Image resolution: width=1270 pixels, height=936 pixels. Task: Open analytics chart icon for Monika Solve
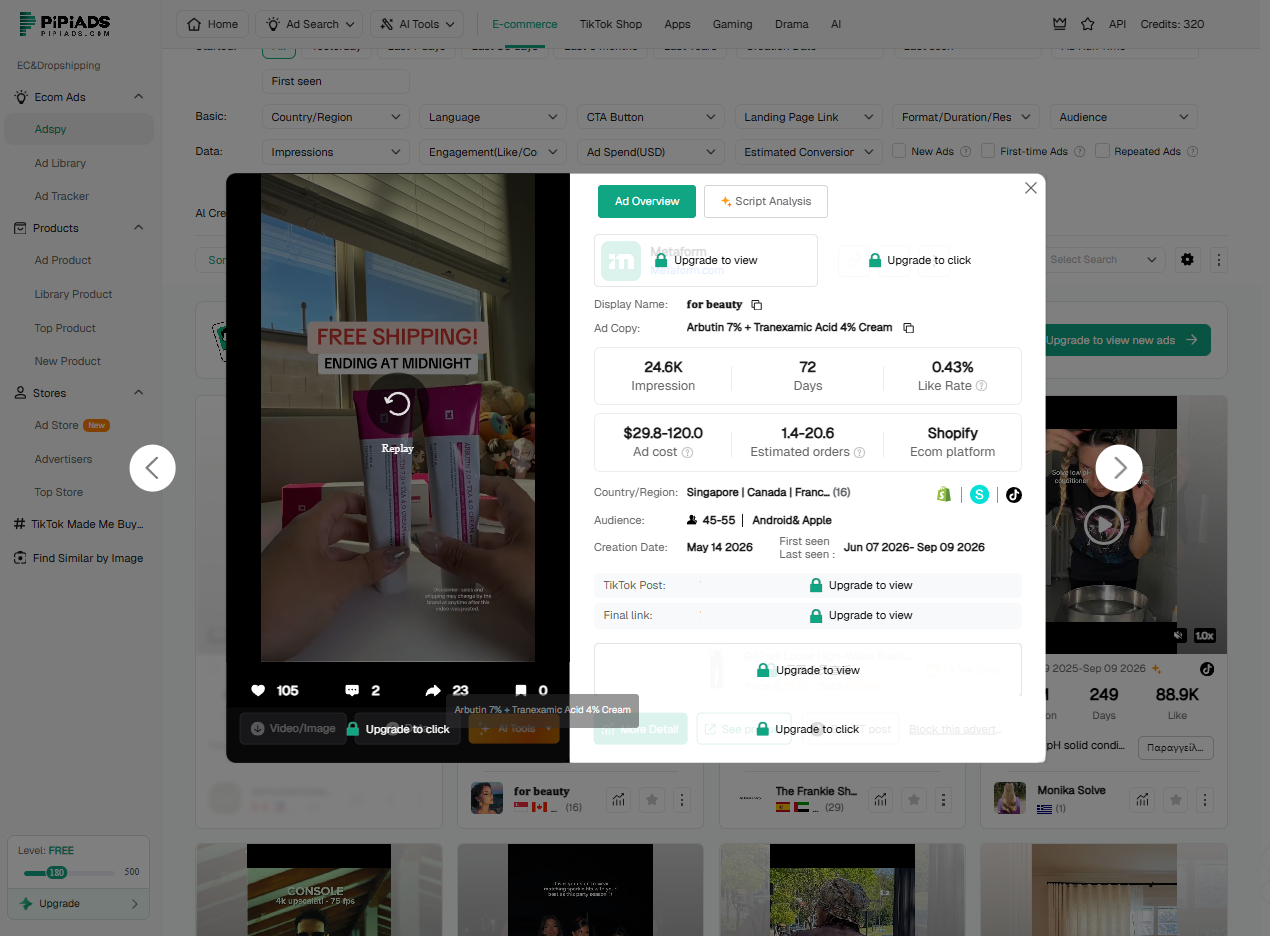(x=1142, y=799)
